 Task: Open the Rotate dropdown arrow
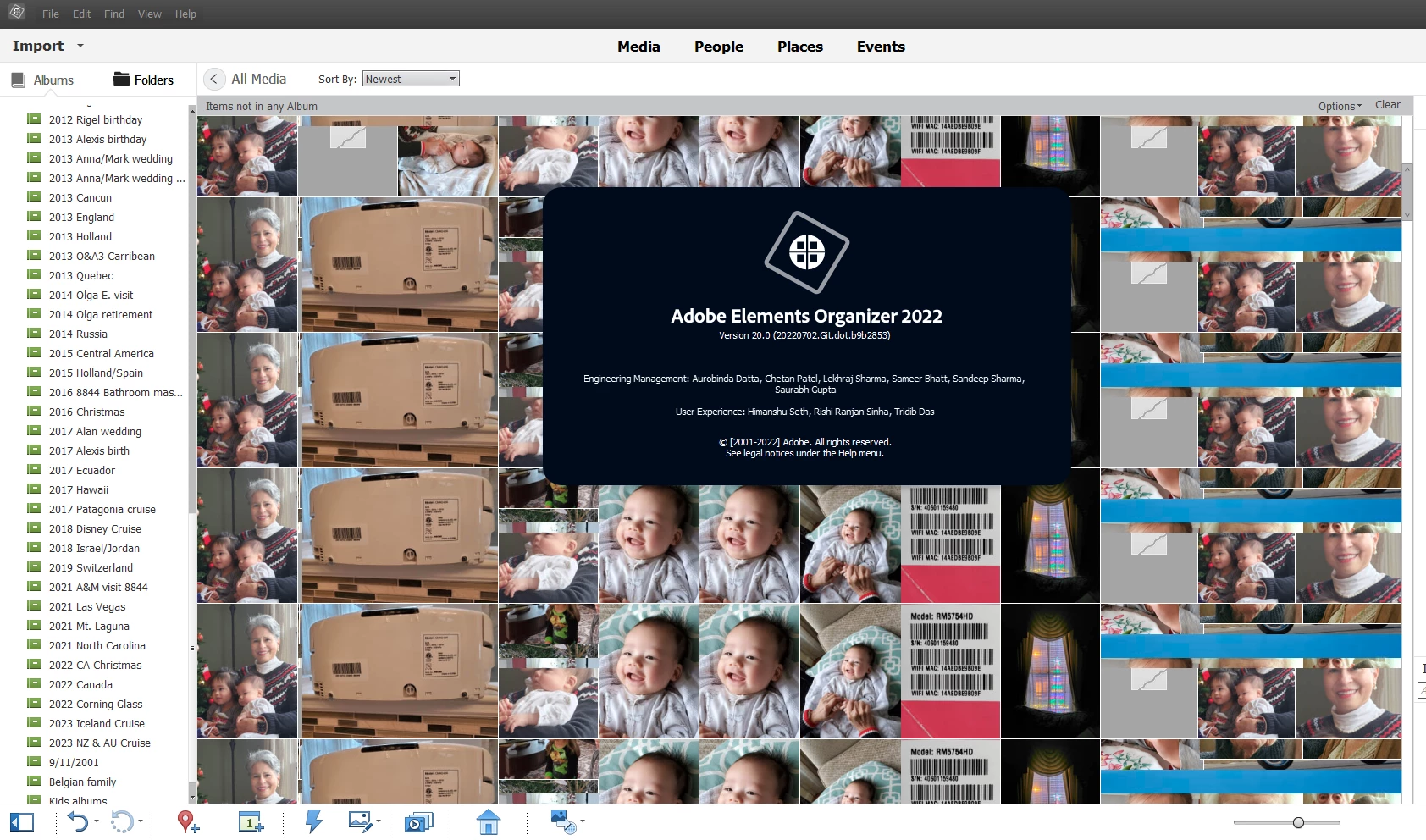tap(141, 821)
